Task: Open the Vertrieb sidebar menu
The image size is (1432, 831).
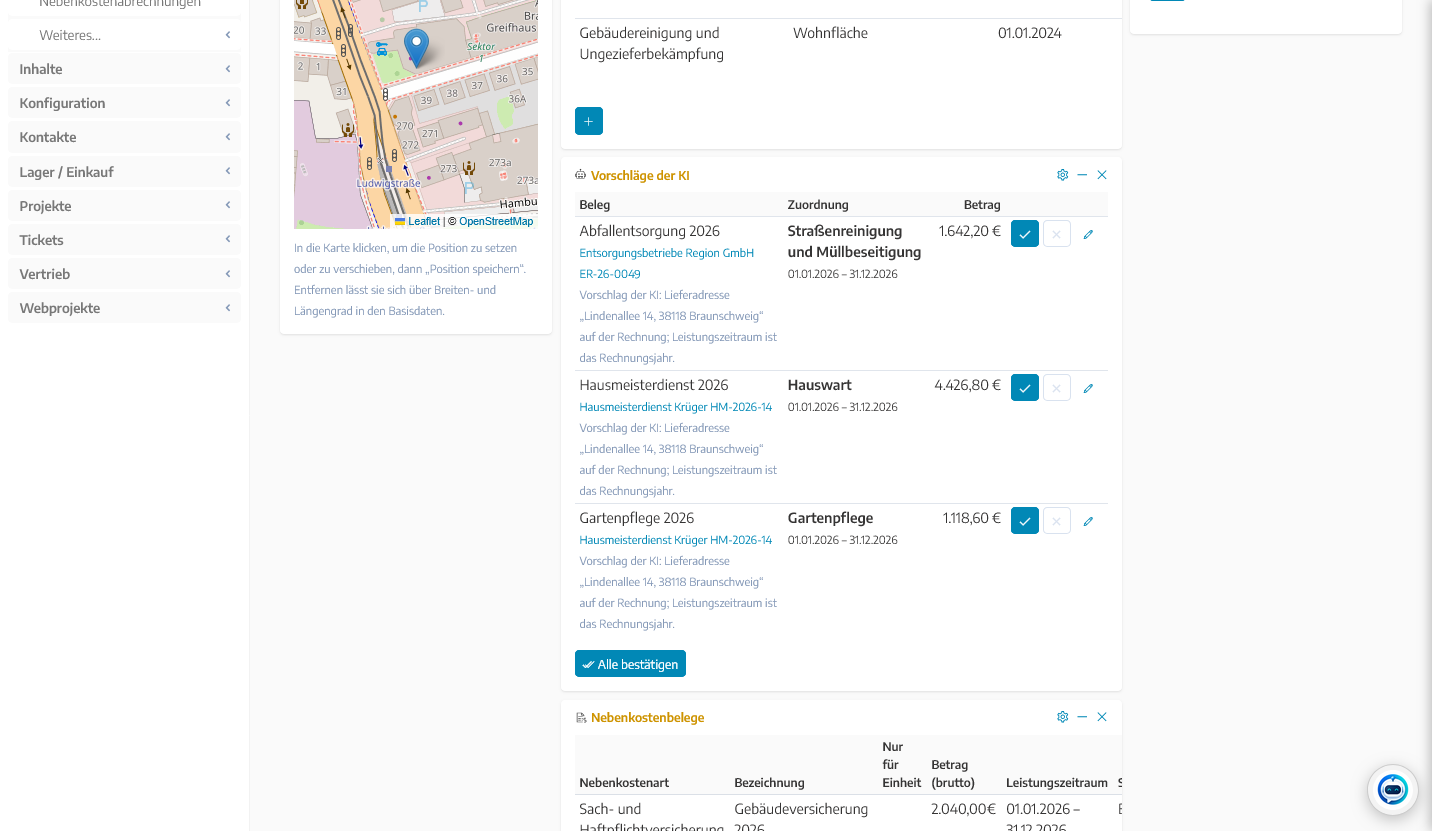Action: tap(125, 274)
